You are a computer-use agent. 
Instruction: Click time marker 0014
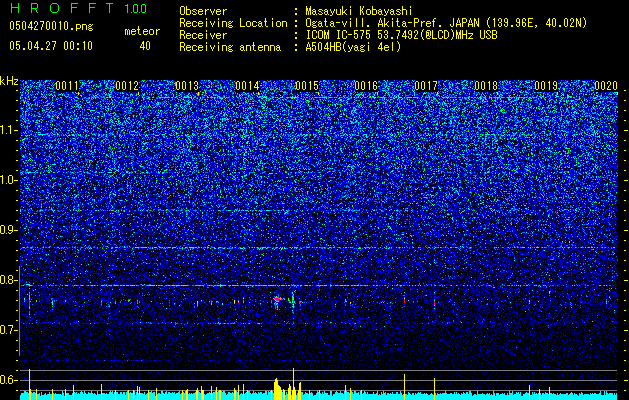pyautogui.click(x=247, y=86)
